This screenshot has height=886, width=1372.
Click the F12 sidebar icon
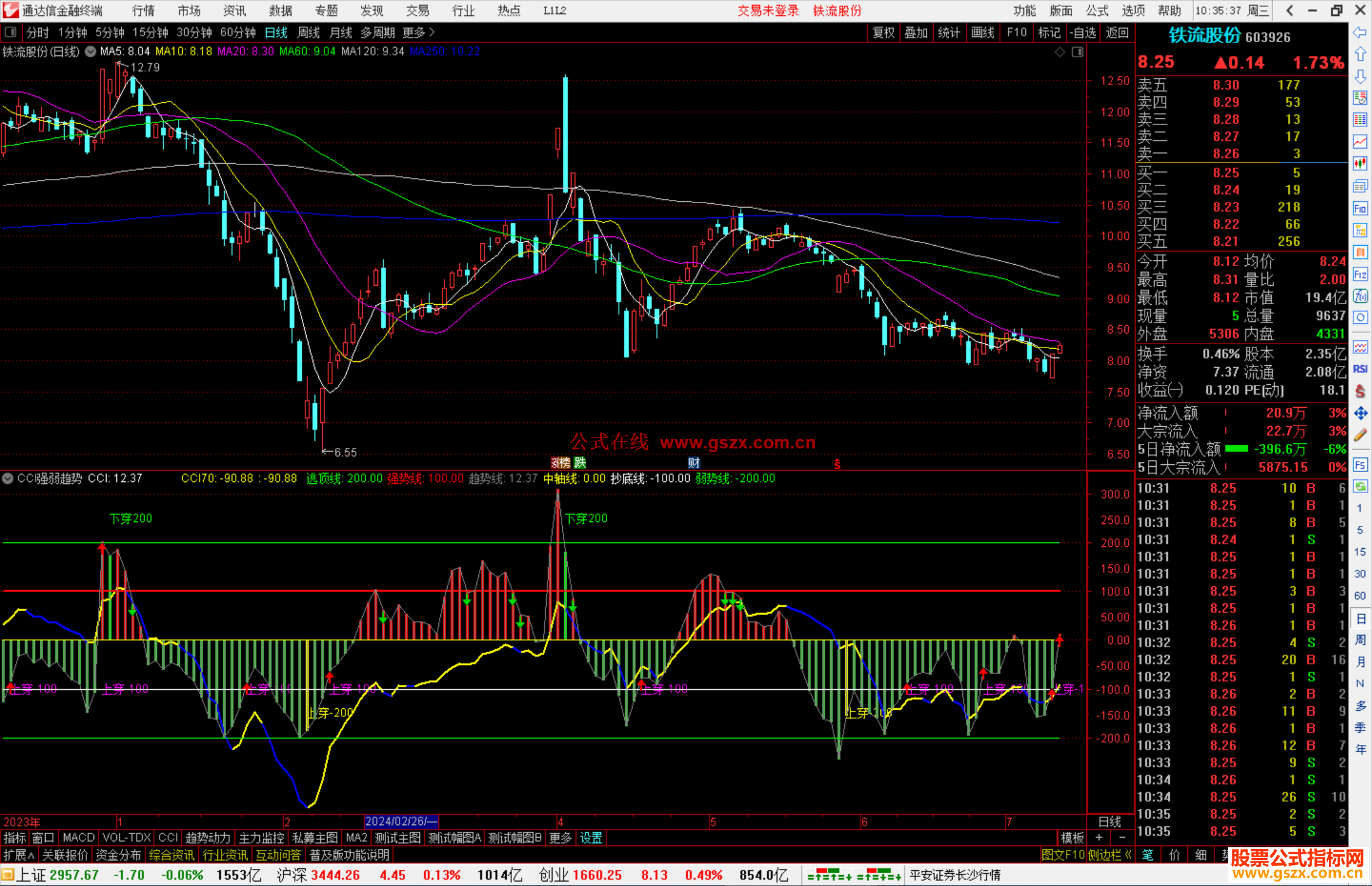pyautogui.click(x=1360, y=274)
